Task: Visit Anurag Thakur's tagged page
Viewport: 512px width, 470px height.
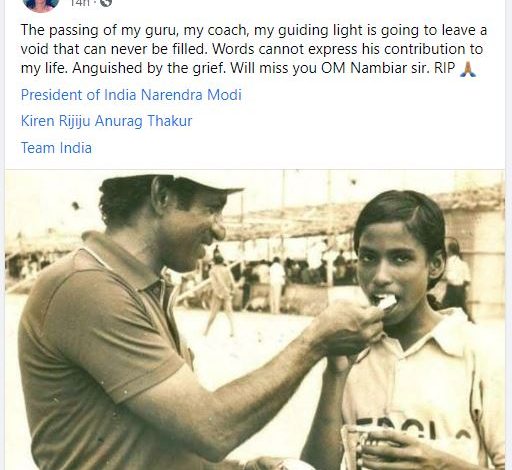Action: (x=143, y=121)
